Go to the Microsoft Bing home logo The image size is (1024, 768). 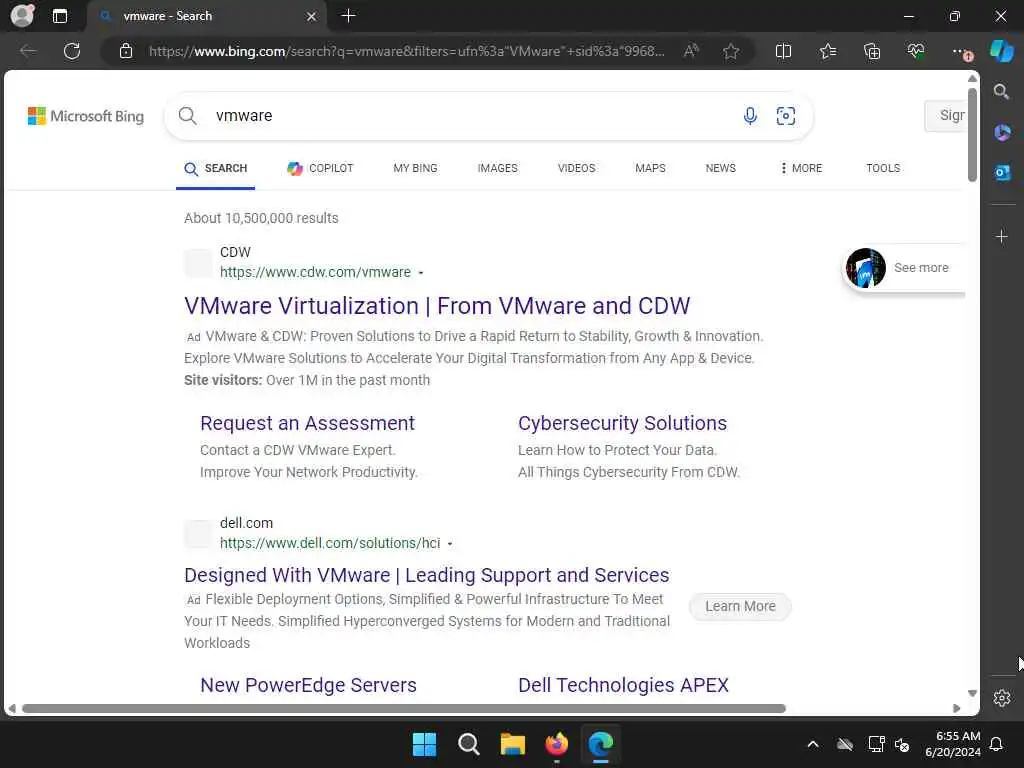pos(86,116)
